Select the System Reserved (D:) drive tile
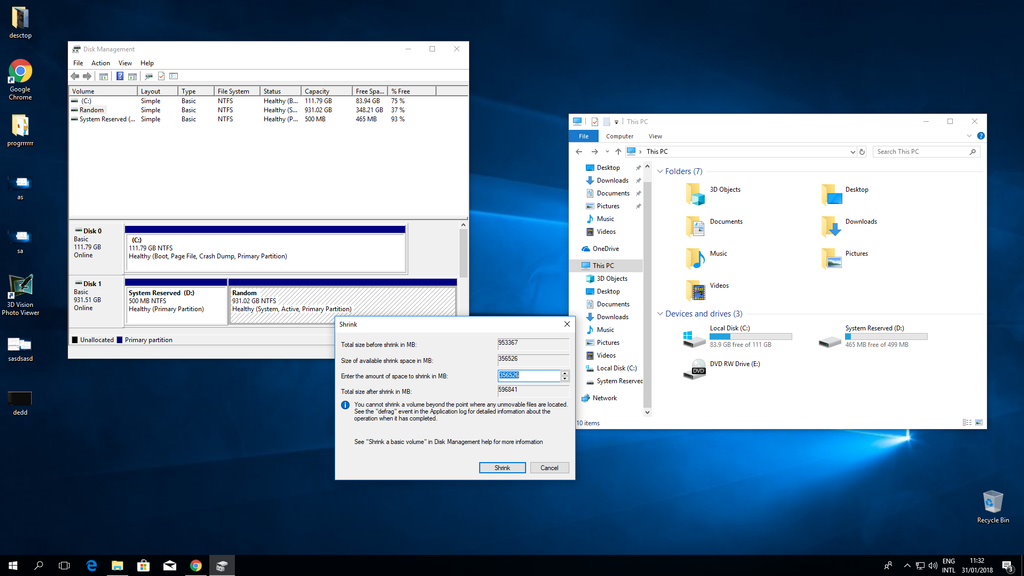Image resolution: width=1024 pixels, height=576 pixels. point(873,336)
